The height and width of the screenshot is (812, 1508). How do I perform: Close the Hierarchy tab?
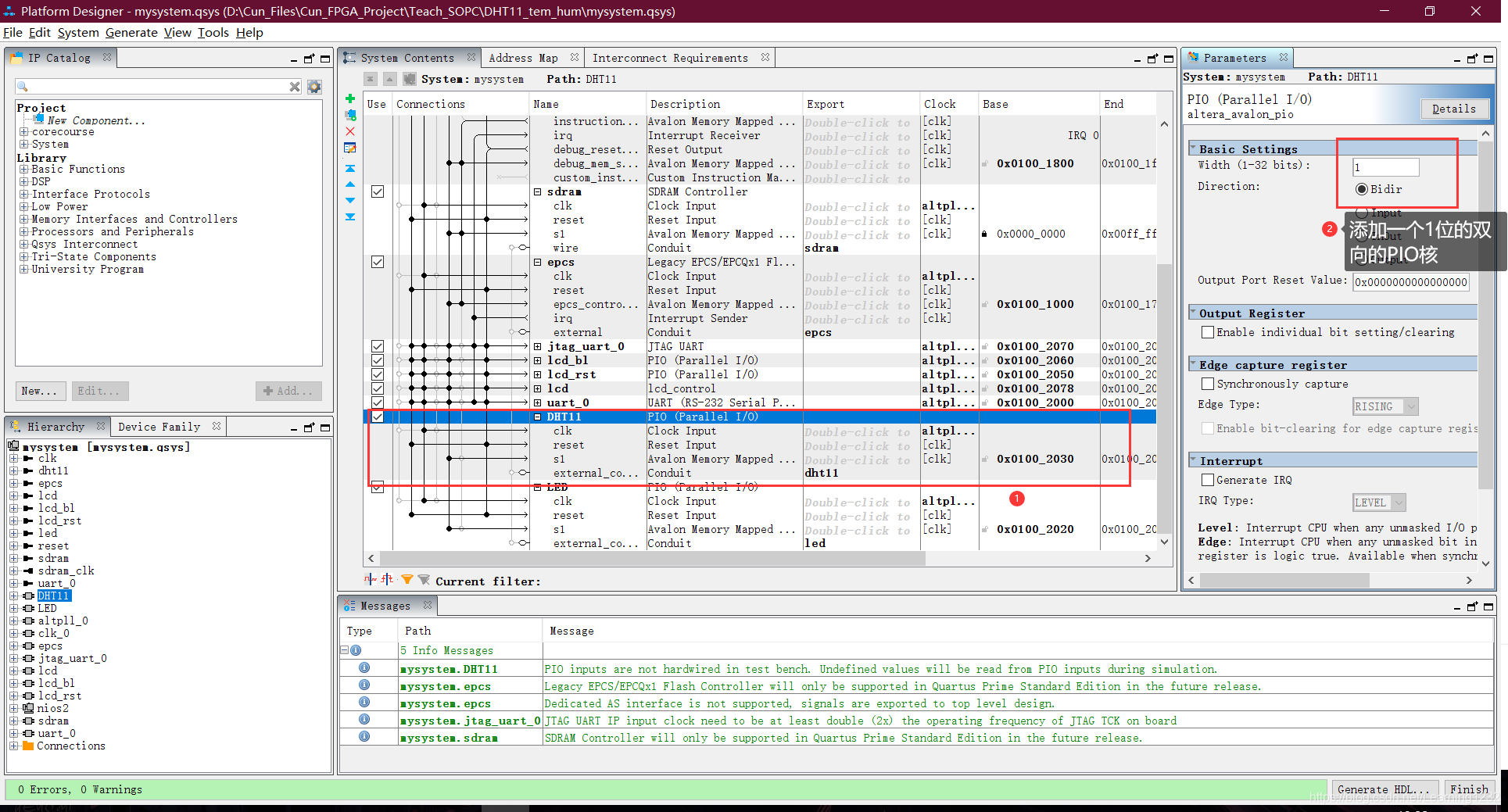(101, 426)
